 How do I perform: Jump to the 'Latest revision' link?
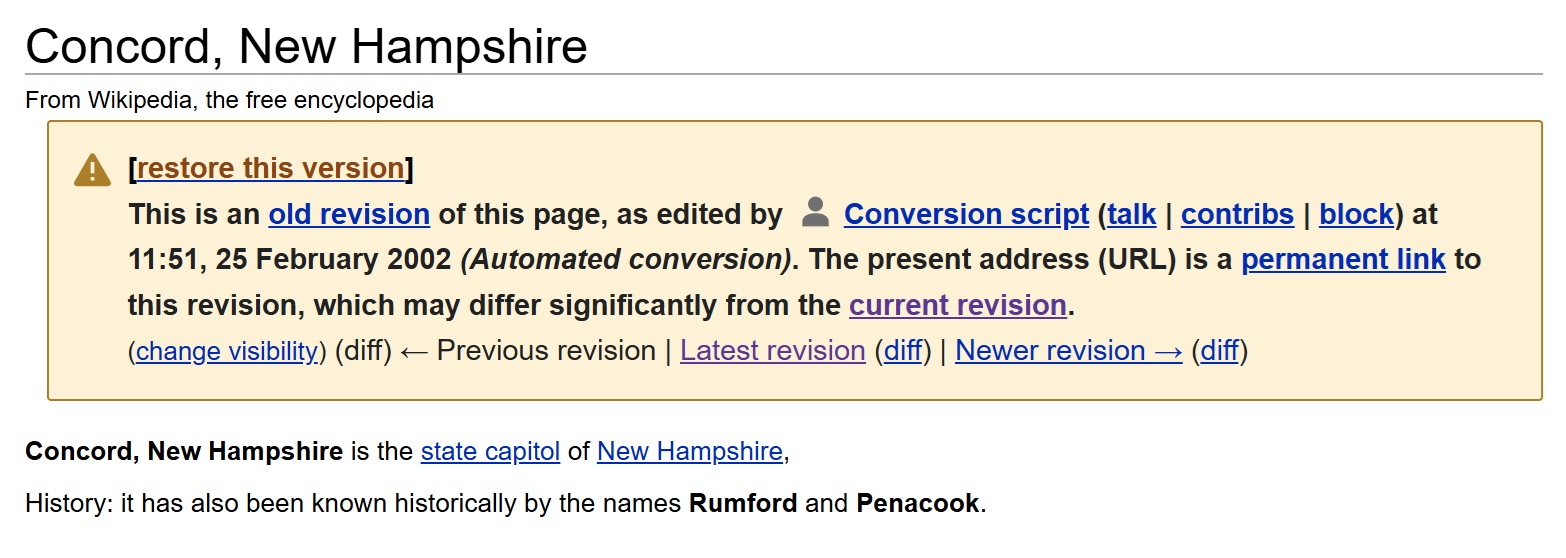pyautogui.click(x=772, y=351)
